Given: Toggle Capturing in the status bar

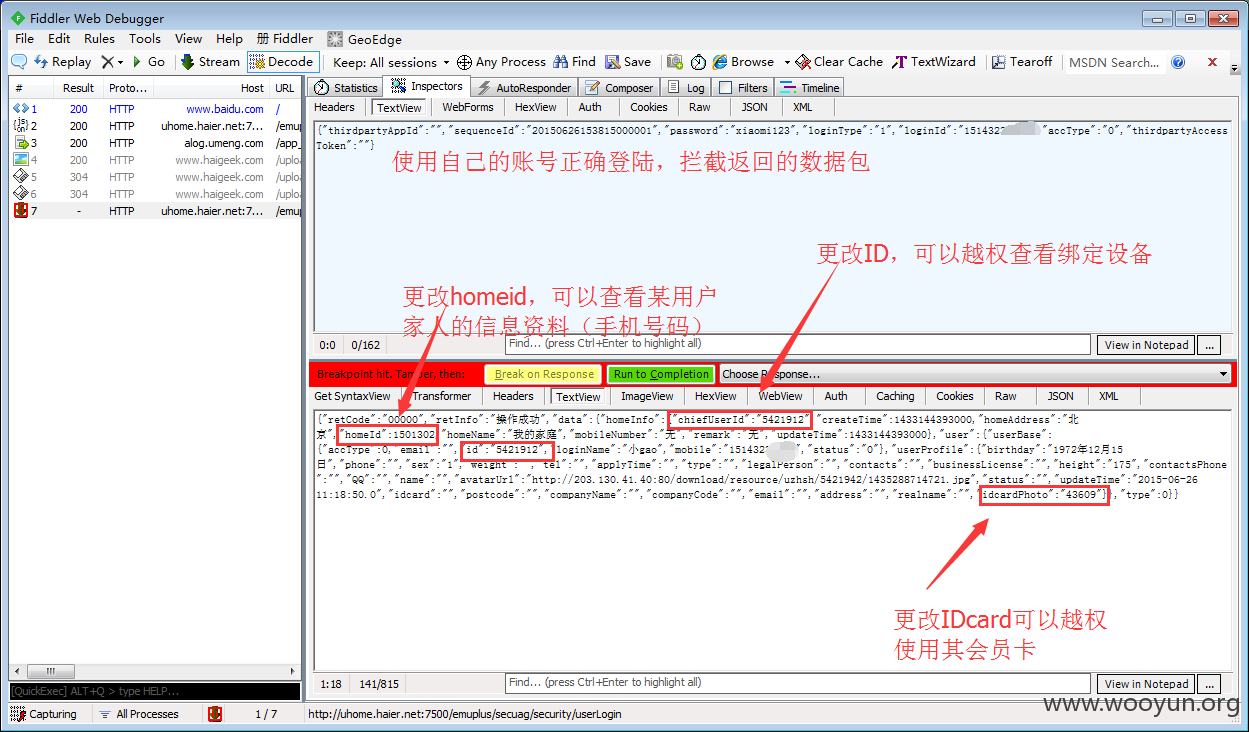Looking at the screenshot, I should point(44,714).
